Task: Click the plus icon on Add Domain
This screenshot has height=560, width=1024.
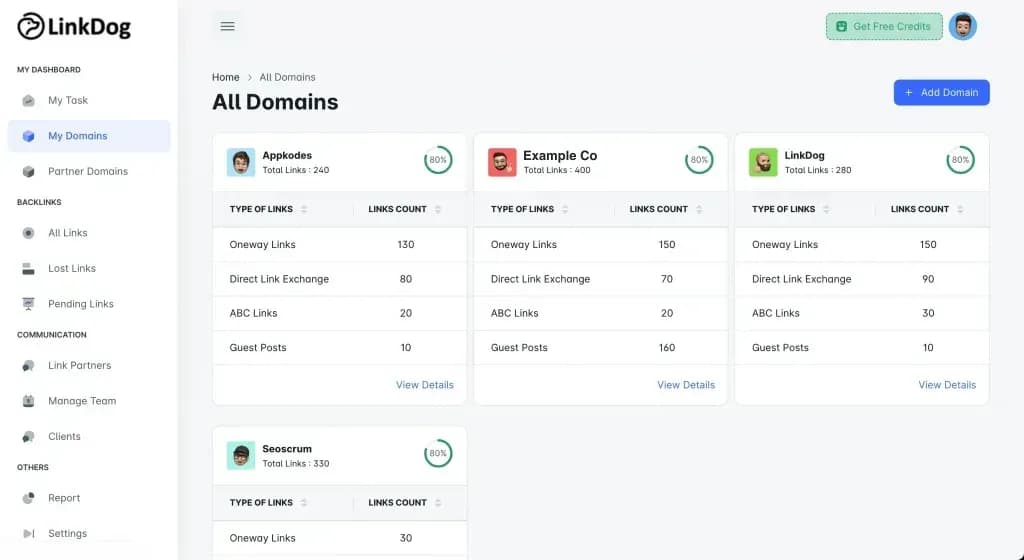Action: (x=908, y=93)
